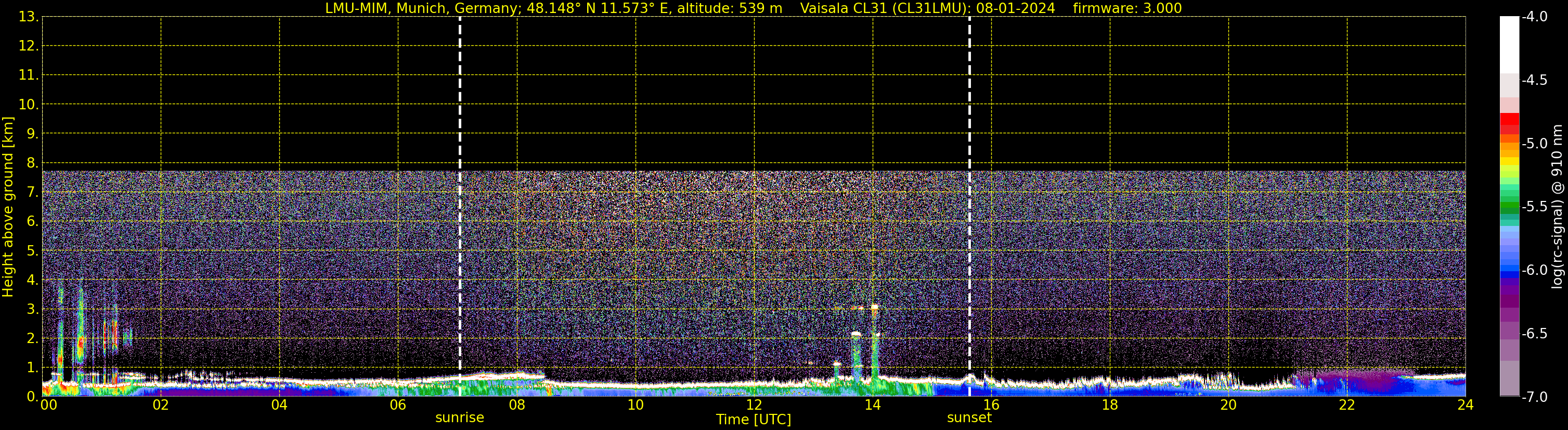Click the "Height above ground [km]" axis label
Image resolution: width=1568 pixels, height=430 pixels.
(x=8, y=207)
